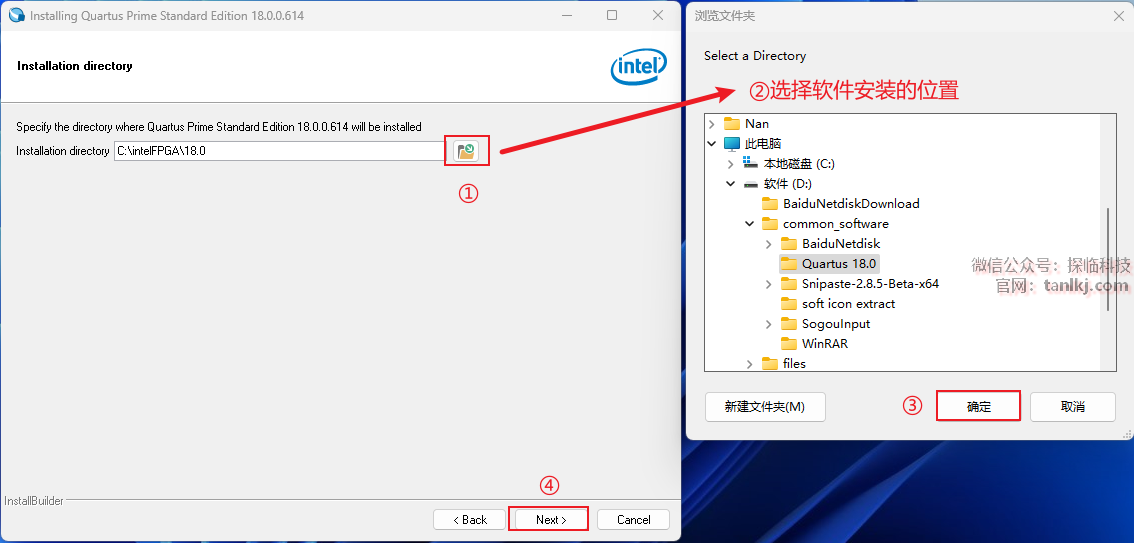This screenshot has height=543, width=1134.
Task: Maximize the Quartus installer window
Action: (x=612, y=15)
